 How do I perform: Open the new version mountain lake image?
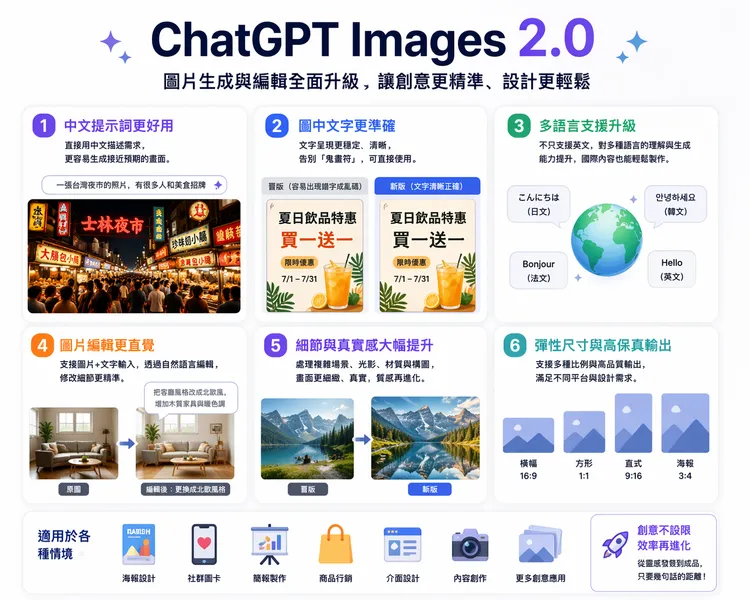[425, 438]
